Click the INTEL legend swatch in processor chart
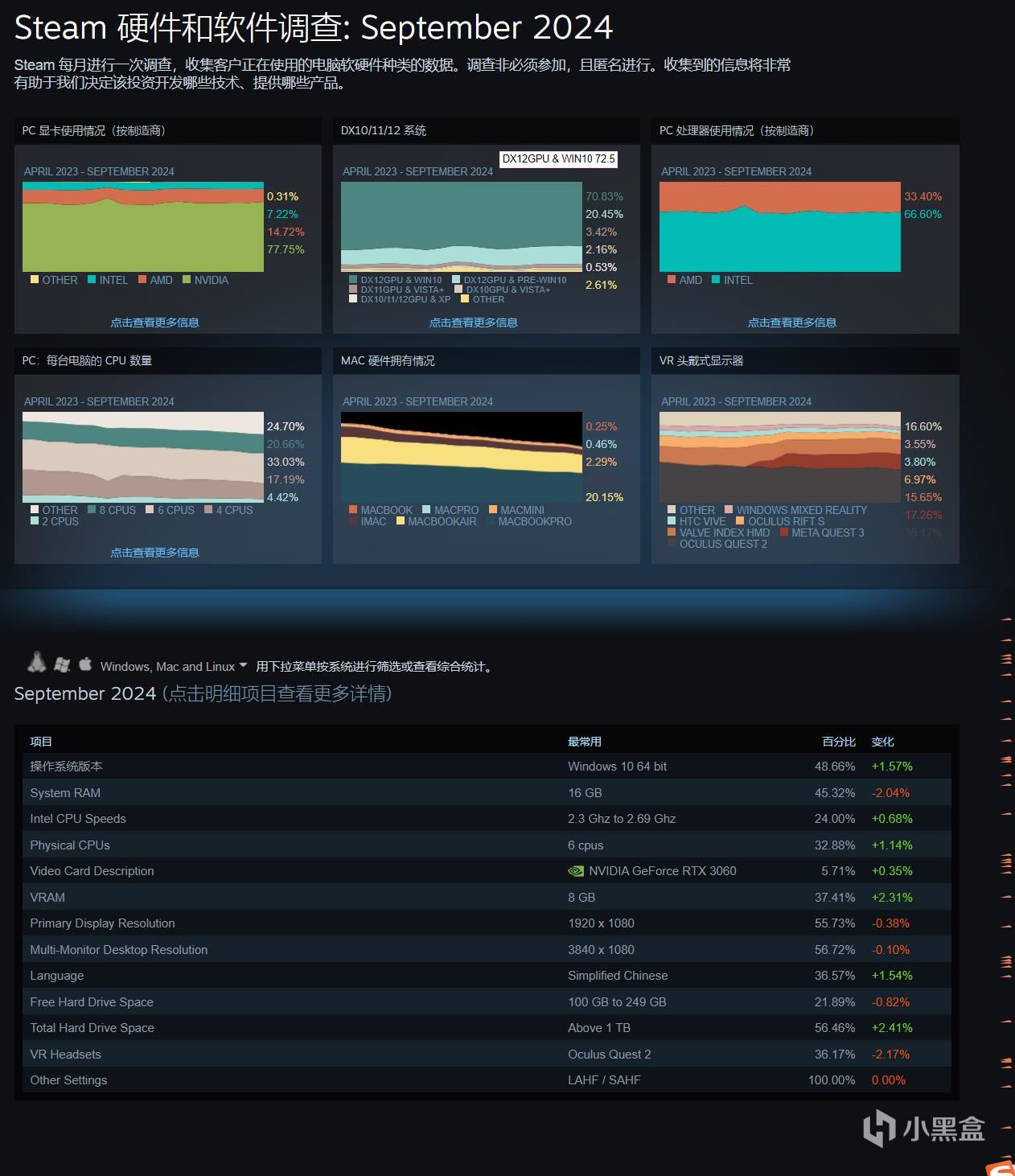This screenshot has height=1176, width=1015. [x=716, y=280]
